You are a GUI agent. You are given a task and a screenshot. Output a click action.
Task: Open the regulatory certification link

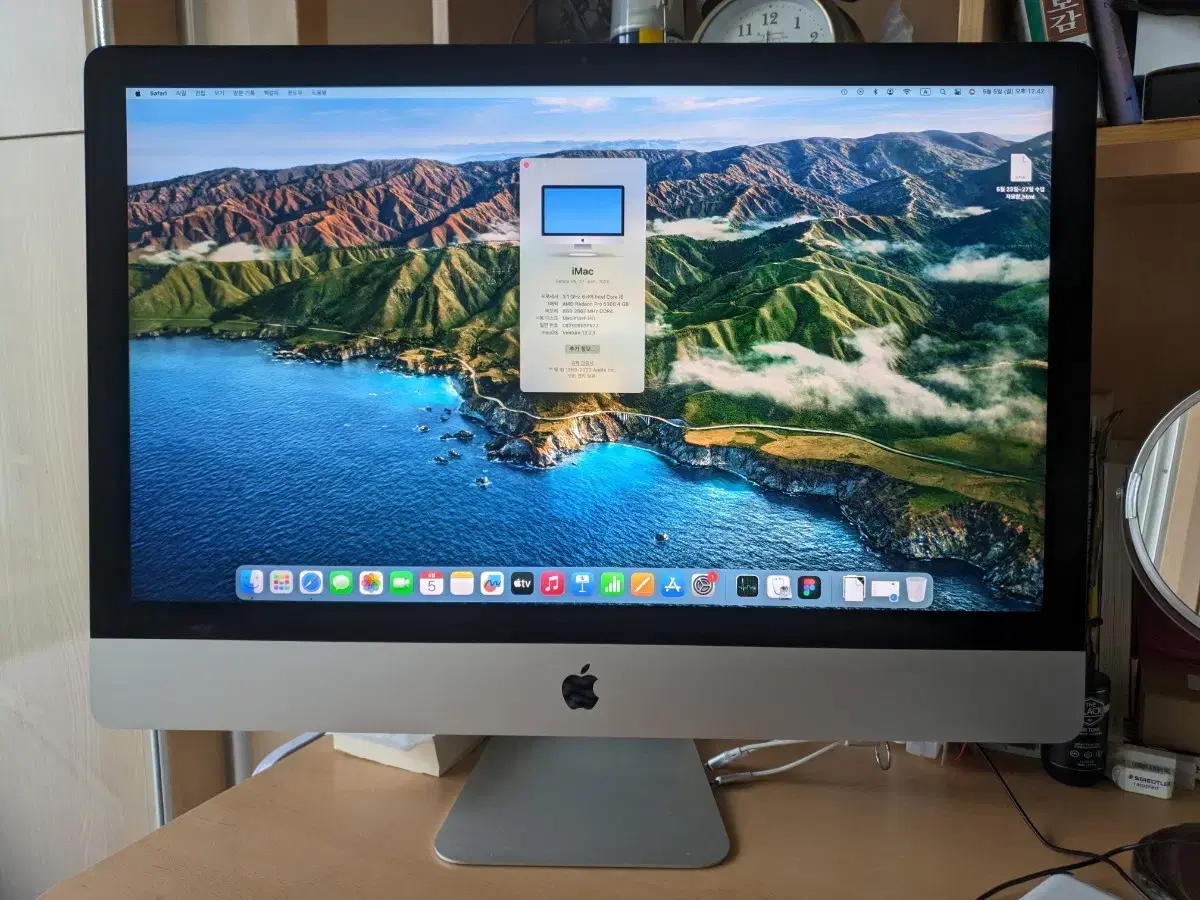pyautogui.click(x=582, y=363)
